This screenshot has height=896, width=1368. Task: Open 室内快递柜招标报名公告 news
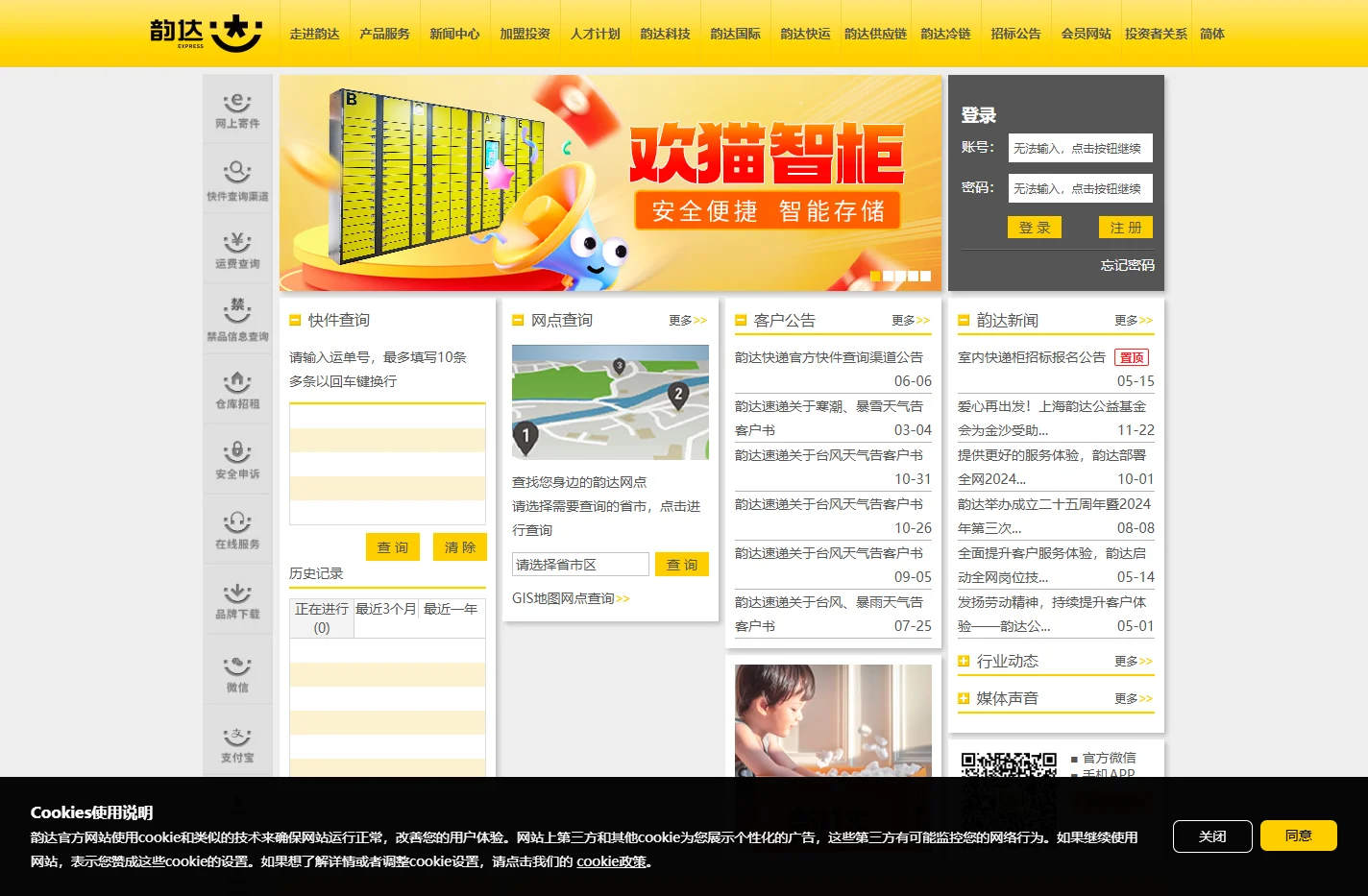pyautogui.click(x=1032, y=357)
